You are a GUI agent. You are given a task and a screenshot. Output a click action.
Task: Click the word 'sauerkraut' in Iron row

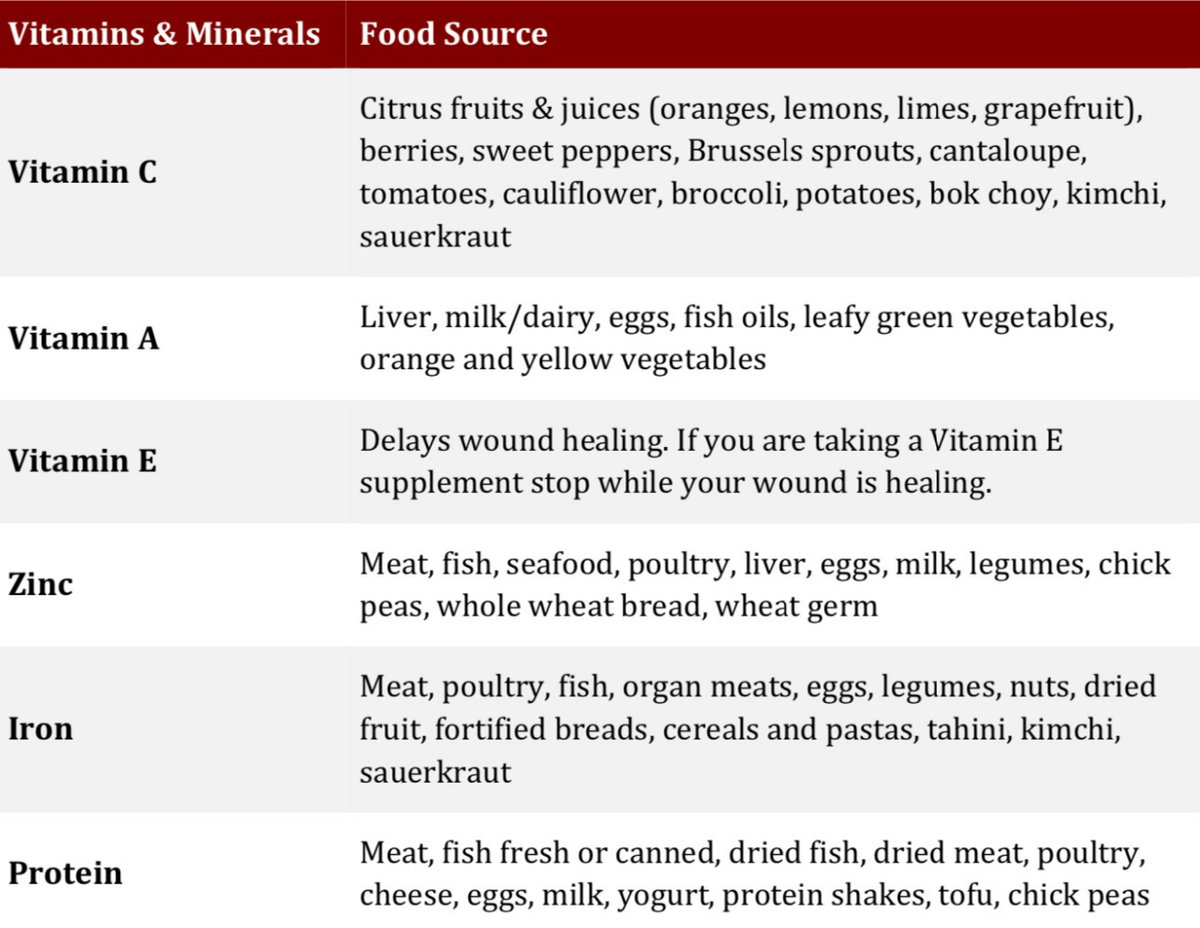[436, 772]
